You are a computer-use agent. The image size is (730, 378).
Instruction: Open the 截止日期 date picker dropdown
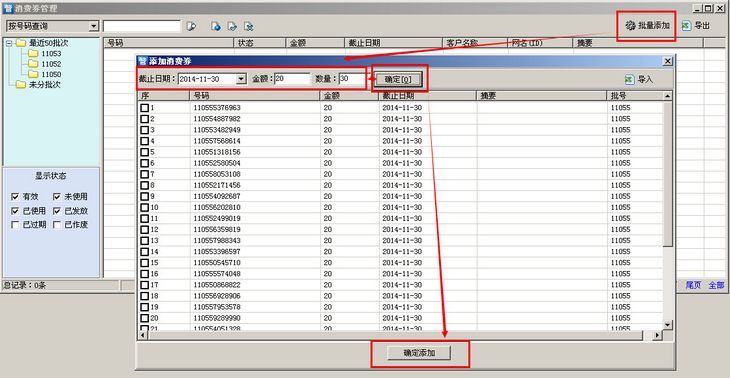[241, 79]
